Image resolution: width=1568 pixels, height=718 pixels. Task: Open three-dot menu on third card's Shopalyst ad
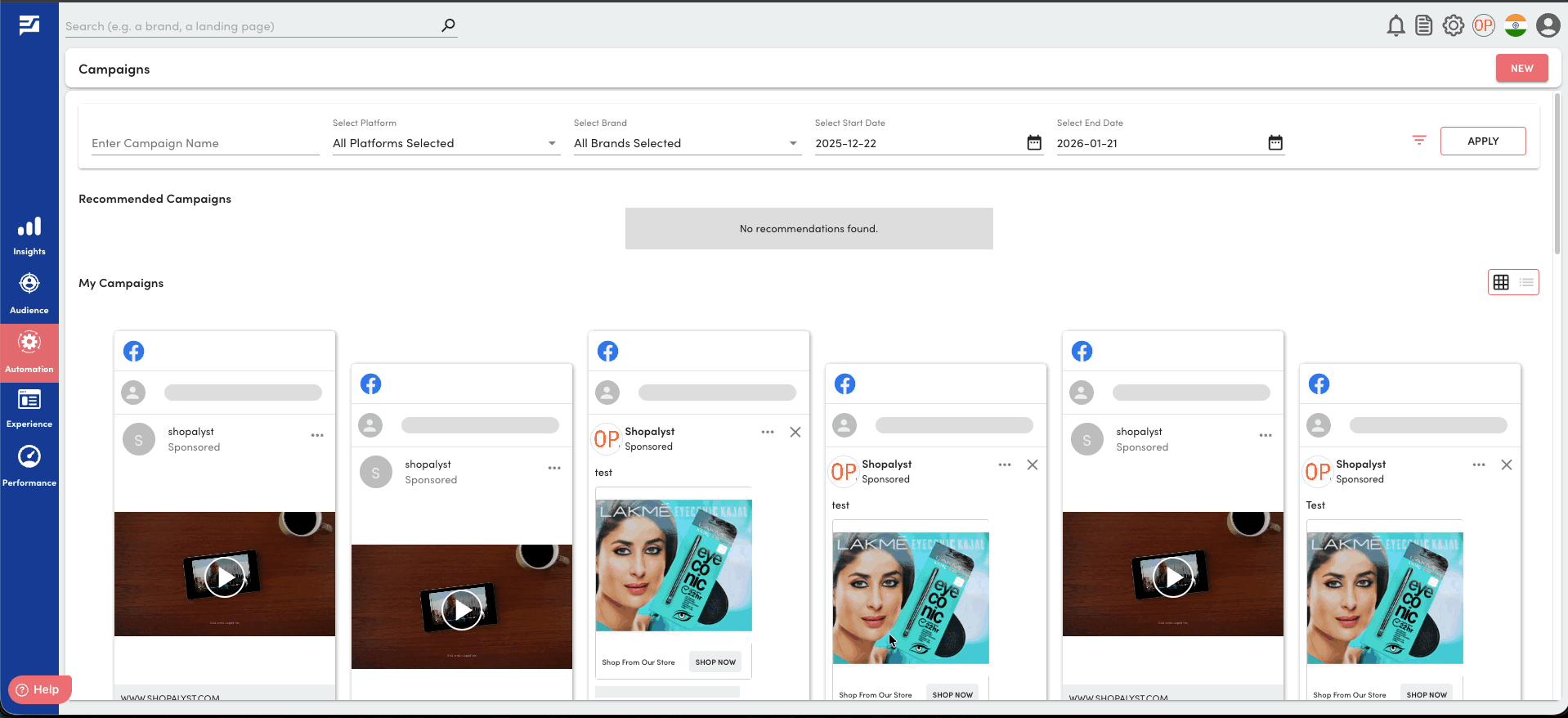768,432
